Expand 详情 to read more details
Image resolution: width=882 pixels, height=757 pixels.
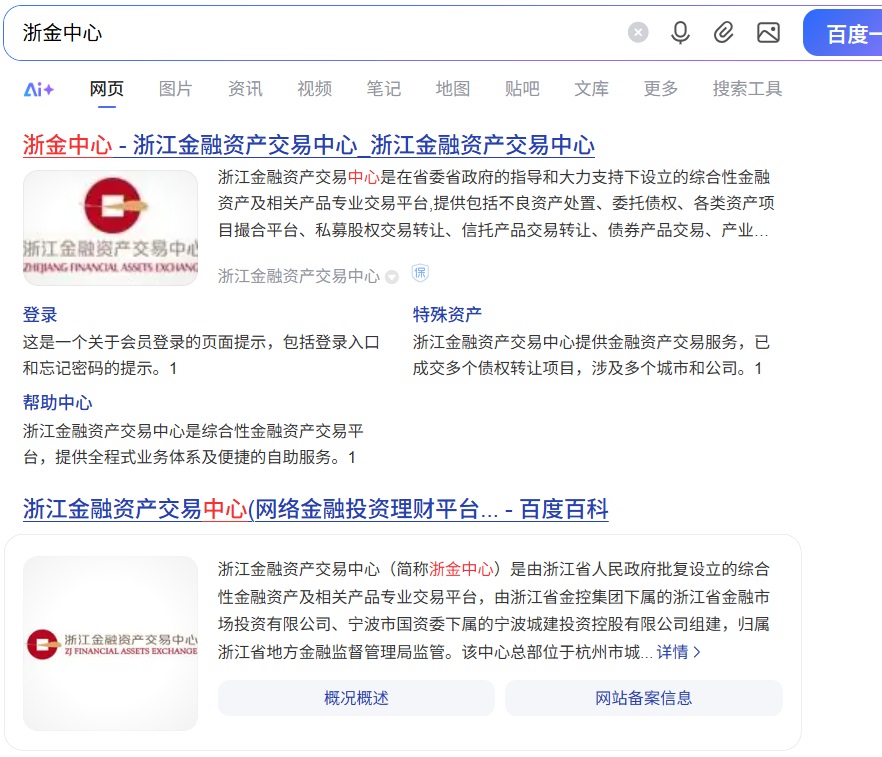pyautogui.click(x=678, y=652)
